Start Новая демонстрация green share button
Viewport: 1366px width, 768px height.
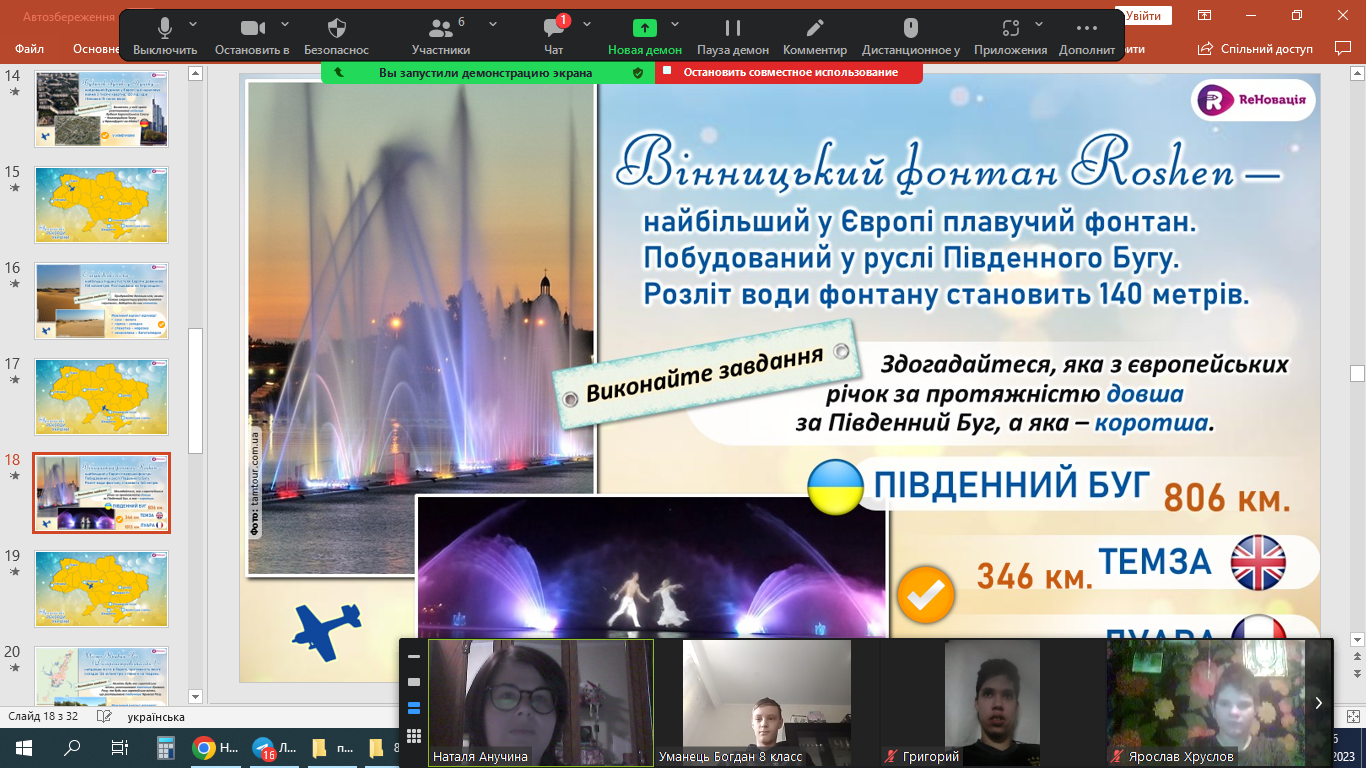click(645, 37)
